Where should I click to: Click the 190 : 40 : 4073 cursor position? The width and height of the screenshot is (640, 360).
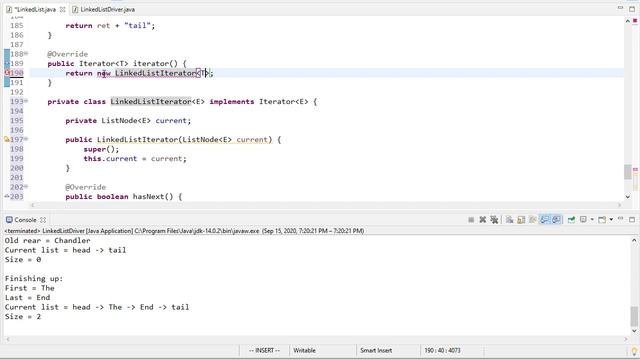[442, 350]
